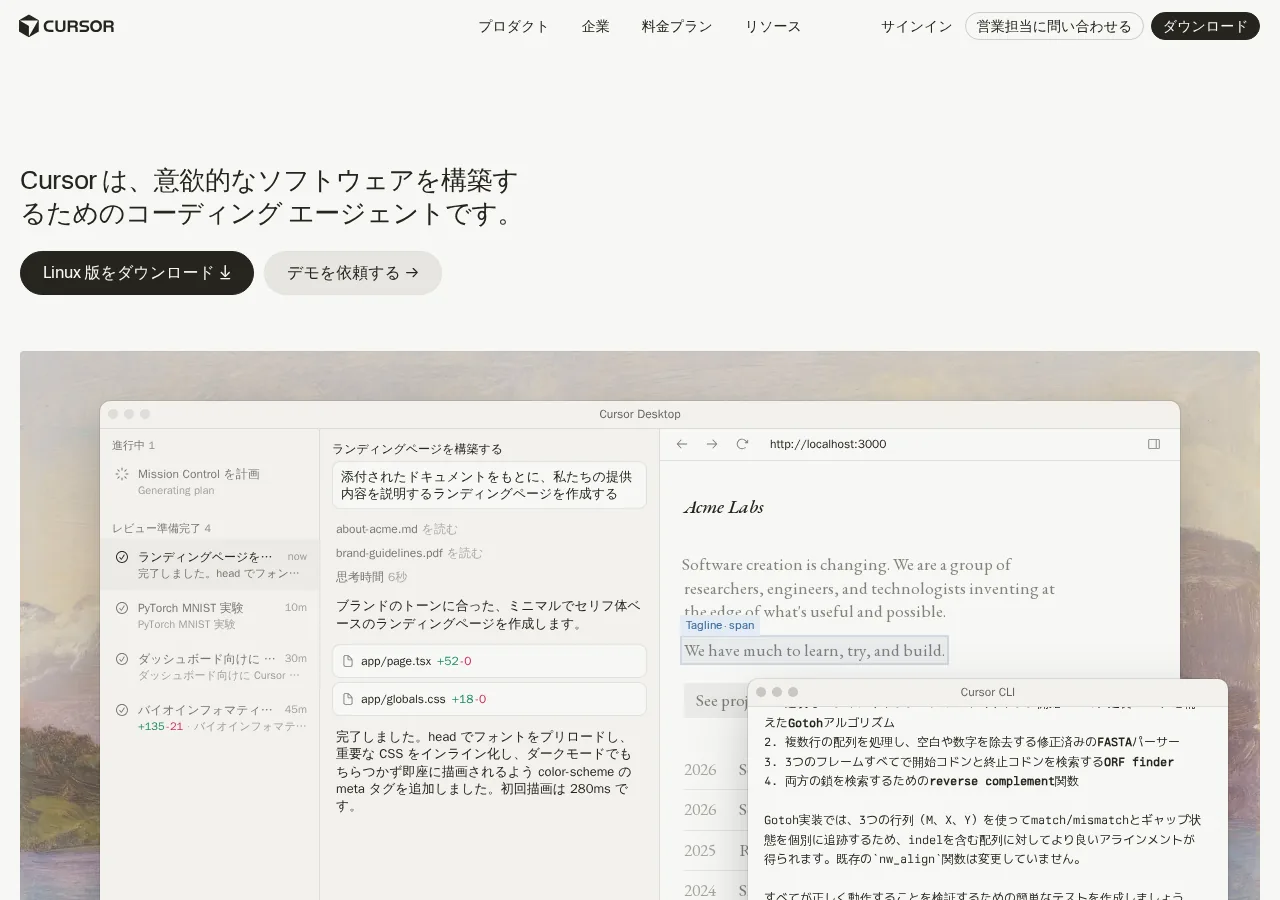Open the app/globals.css file change
Image resolution: width=1280 pixels, height=900 pixels.
[x=489, y=699]
